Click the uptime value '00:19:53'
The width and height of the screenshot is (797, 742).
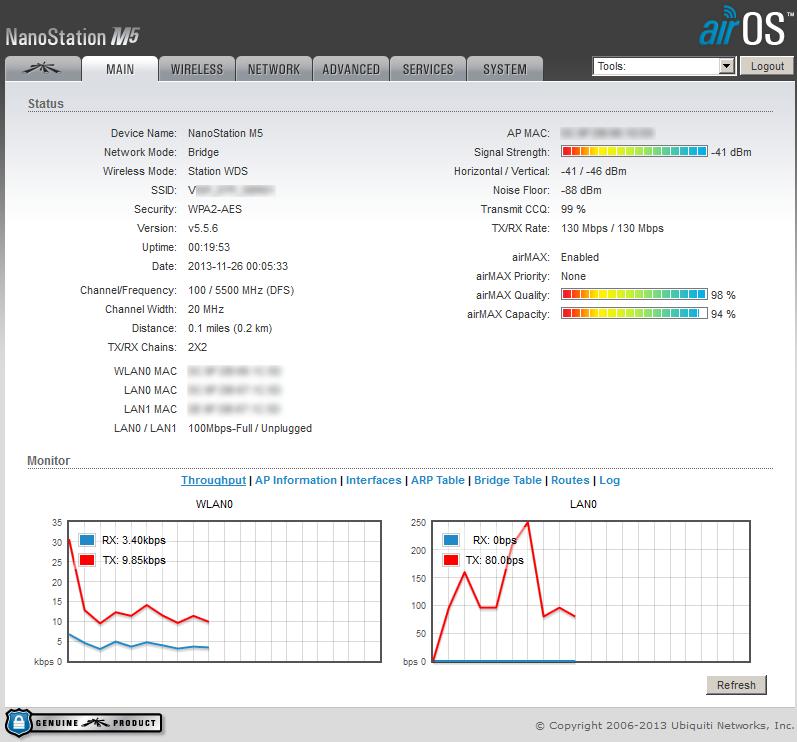[209, 248]
